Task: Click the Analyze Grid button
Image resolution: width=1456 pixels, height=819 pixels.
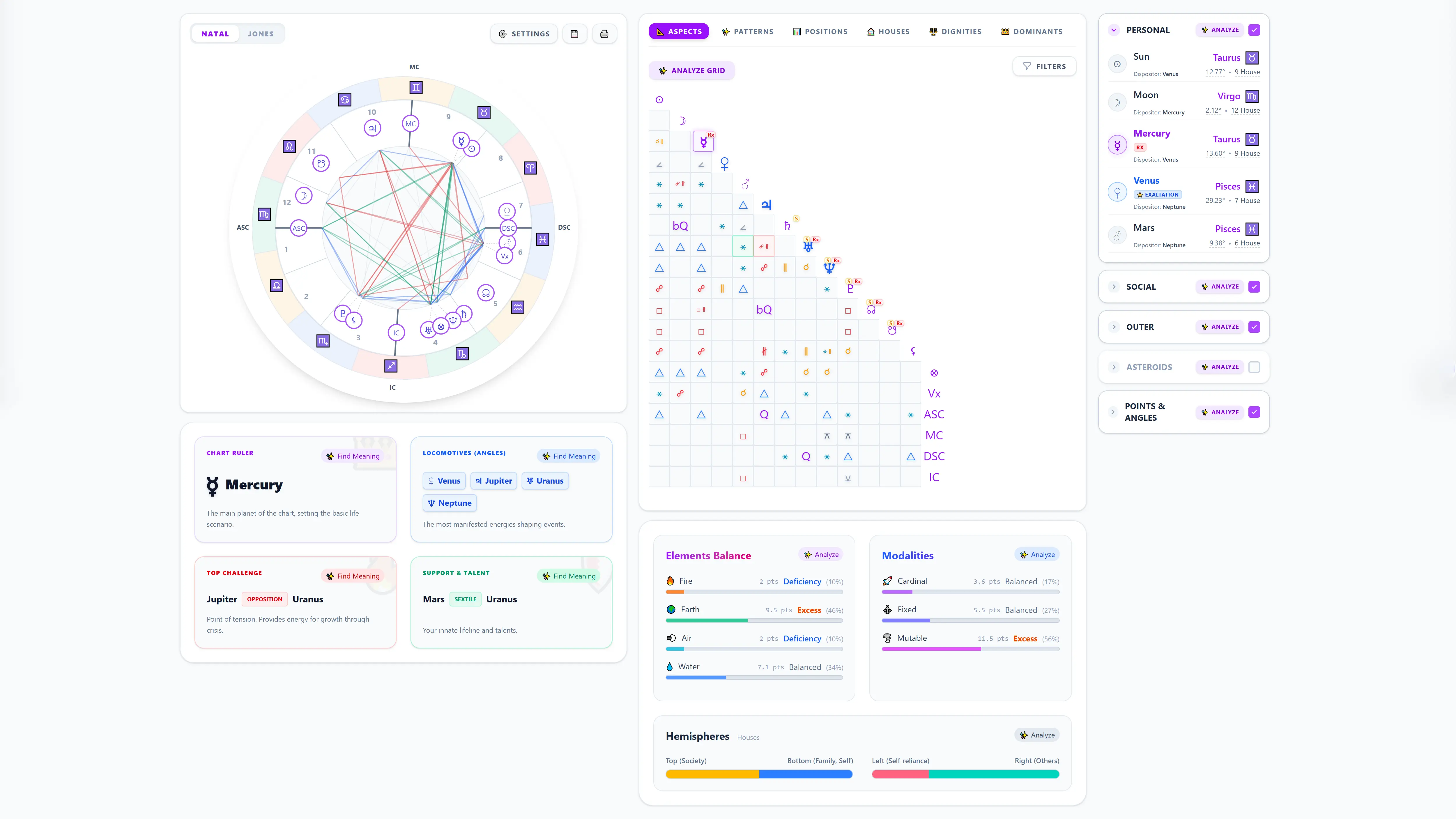Action: 691,71
